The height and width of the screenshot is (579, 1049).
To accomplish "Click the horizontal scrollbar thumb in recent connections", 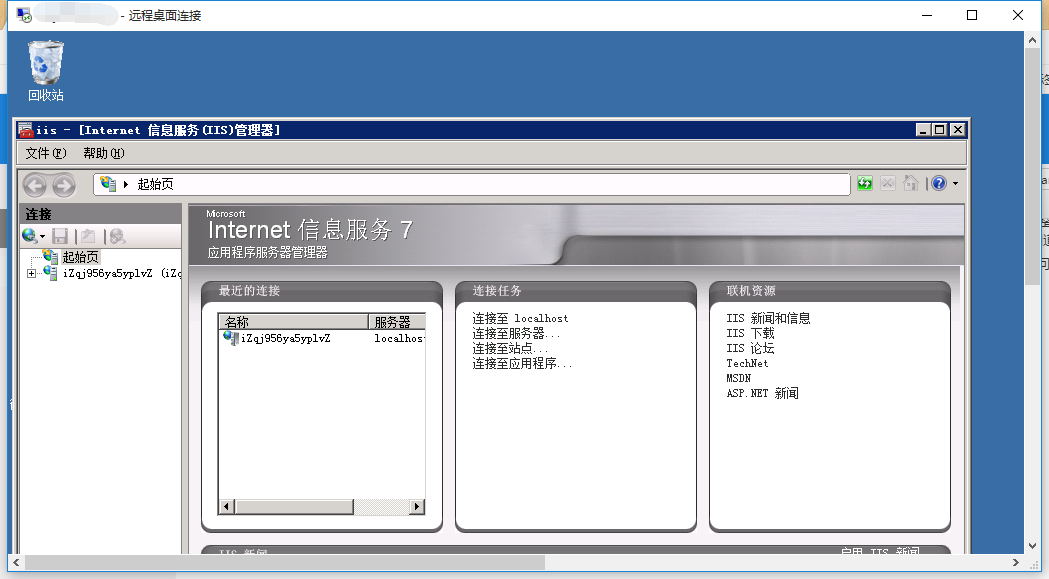I will point(294,507).
